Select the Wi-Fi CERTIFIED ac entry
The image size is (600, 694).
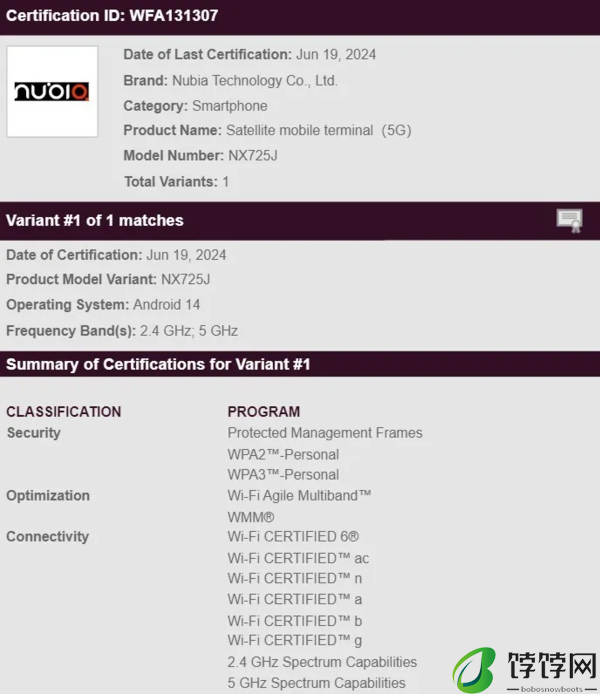[x=298, y=559]
